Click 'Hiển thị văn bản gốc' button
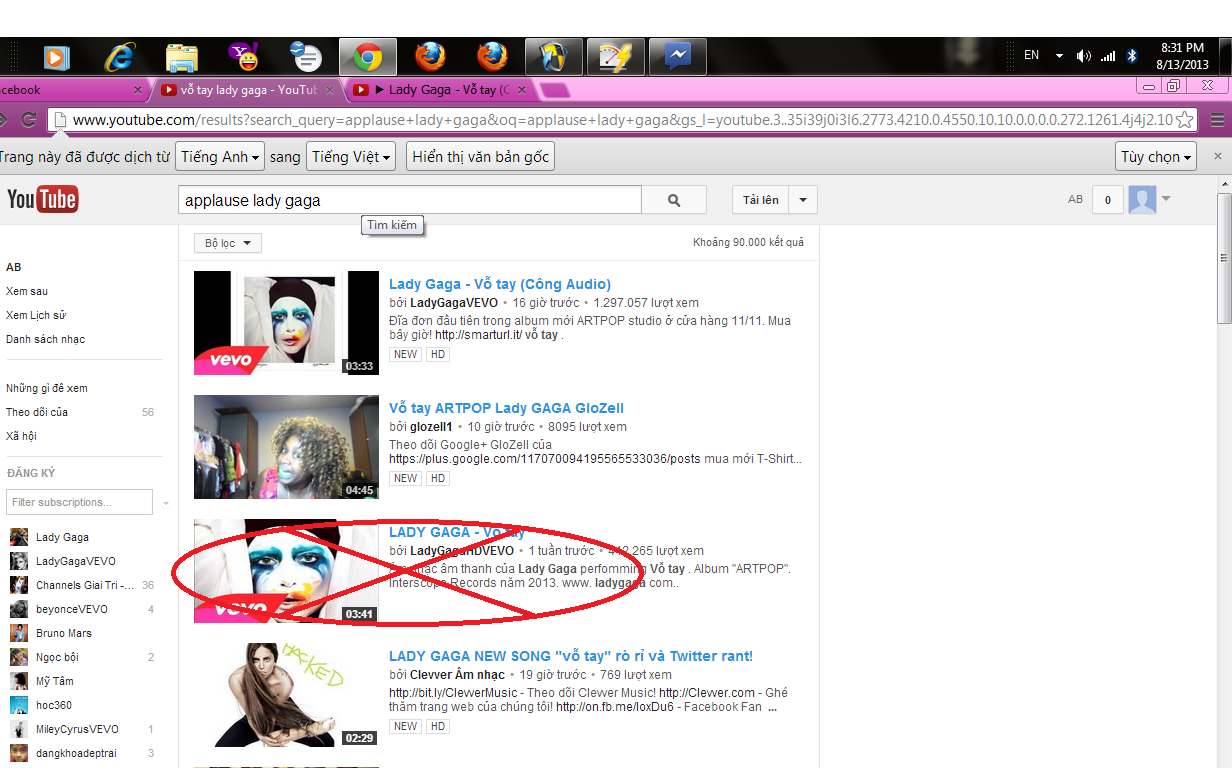The height and width of the screenshot is (768, 1232). click(480, 157)
